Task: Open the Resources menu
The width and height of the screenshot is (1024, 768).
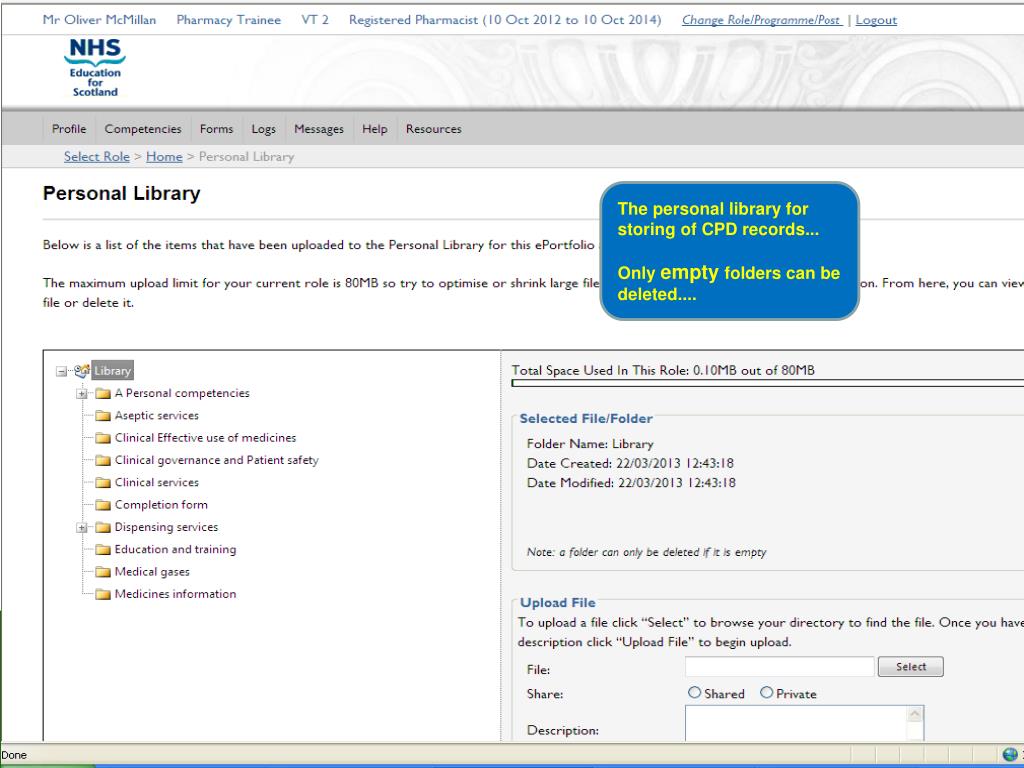Action: pos(434,129)
